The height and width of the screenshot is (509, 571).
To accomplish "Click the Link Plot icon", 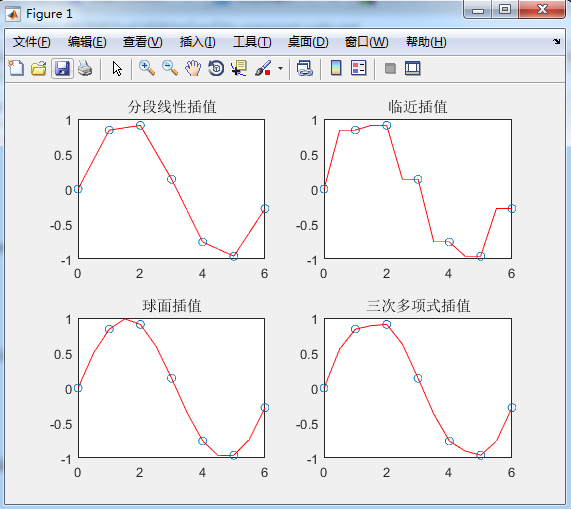I will [304, 68].
